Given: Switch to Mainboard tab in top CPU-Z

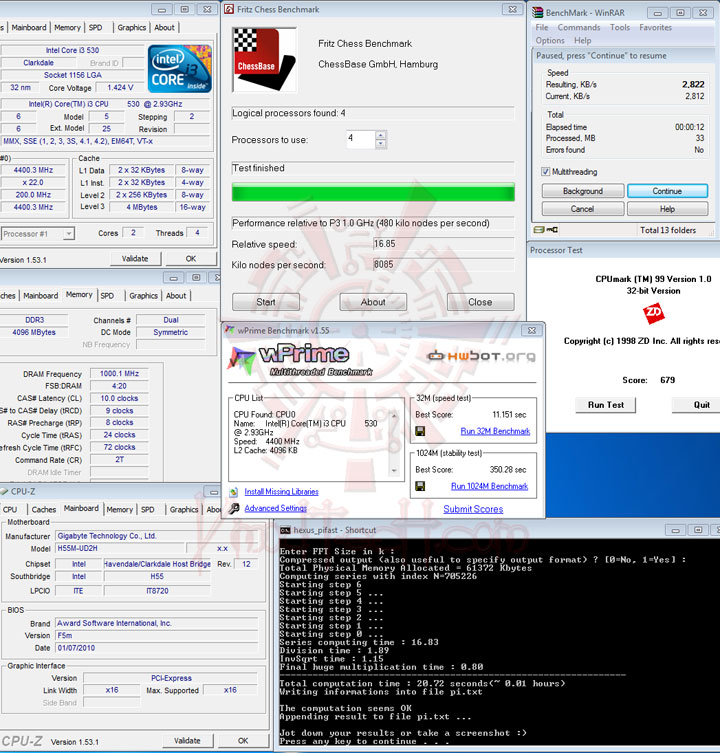Looking at the screenshot, I should [29, 27].
